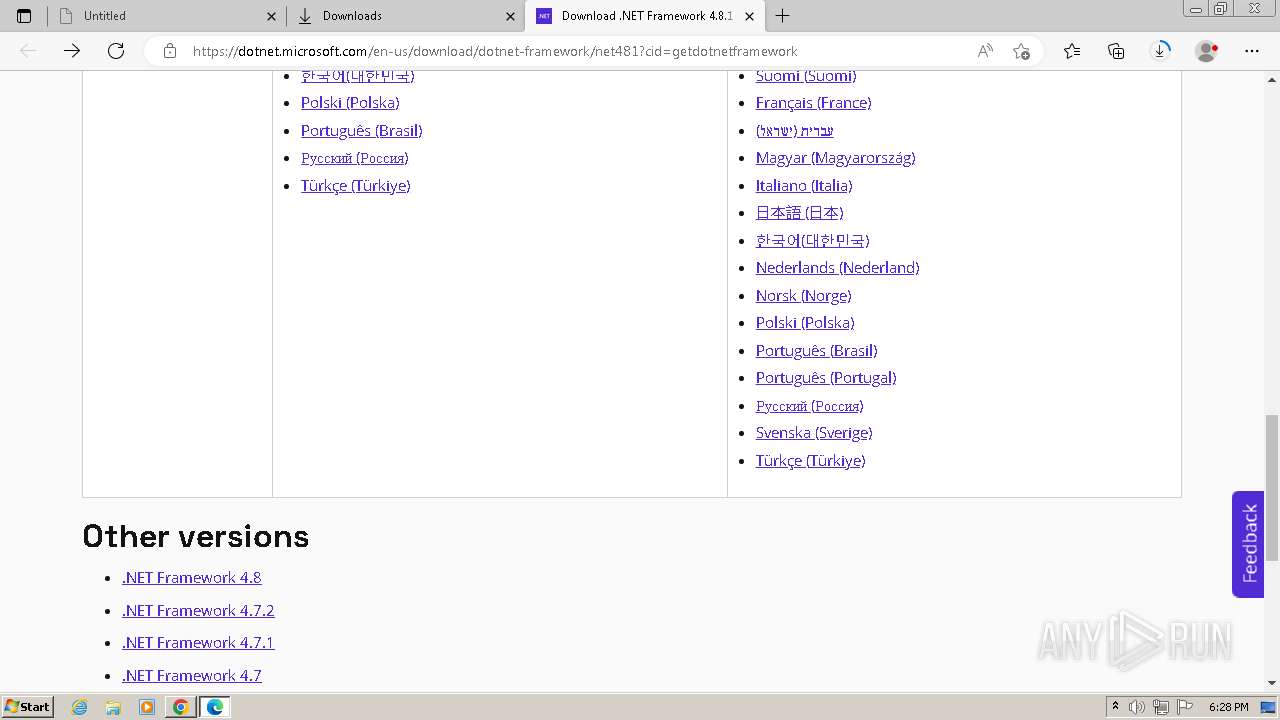
Task: Open media player taskbar icon
Action: pyautogui.click(x=147, y=707)
